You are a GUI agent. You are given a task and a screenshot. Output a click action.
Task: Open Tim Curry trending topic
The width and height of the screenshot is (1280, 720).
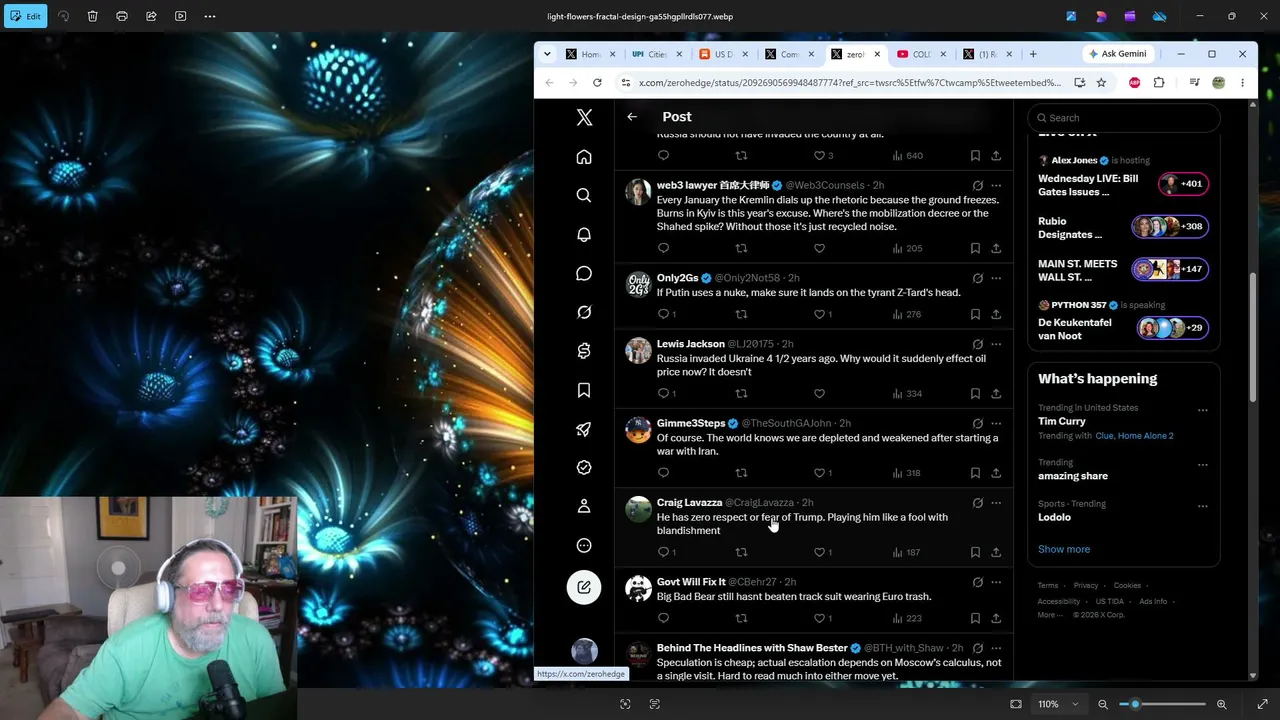pyautogui.click(x=1062, y=421)
